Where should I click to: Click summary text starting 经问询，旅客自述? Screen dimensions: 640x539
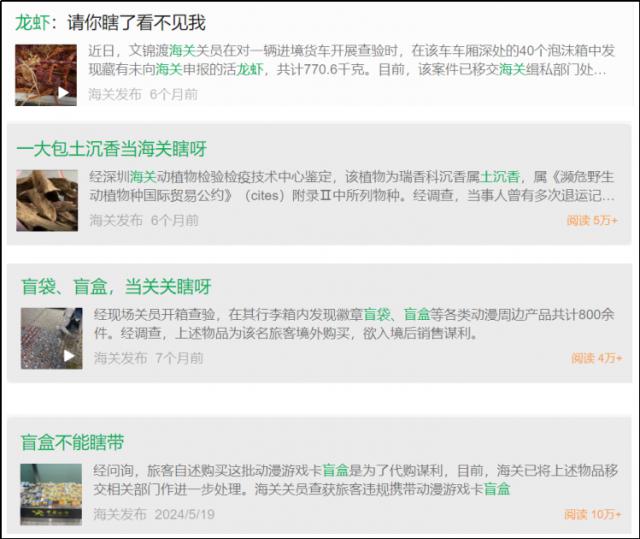click(x=355, y=479)
